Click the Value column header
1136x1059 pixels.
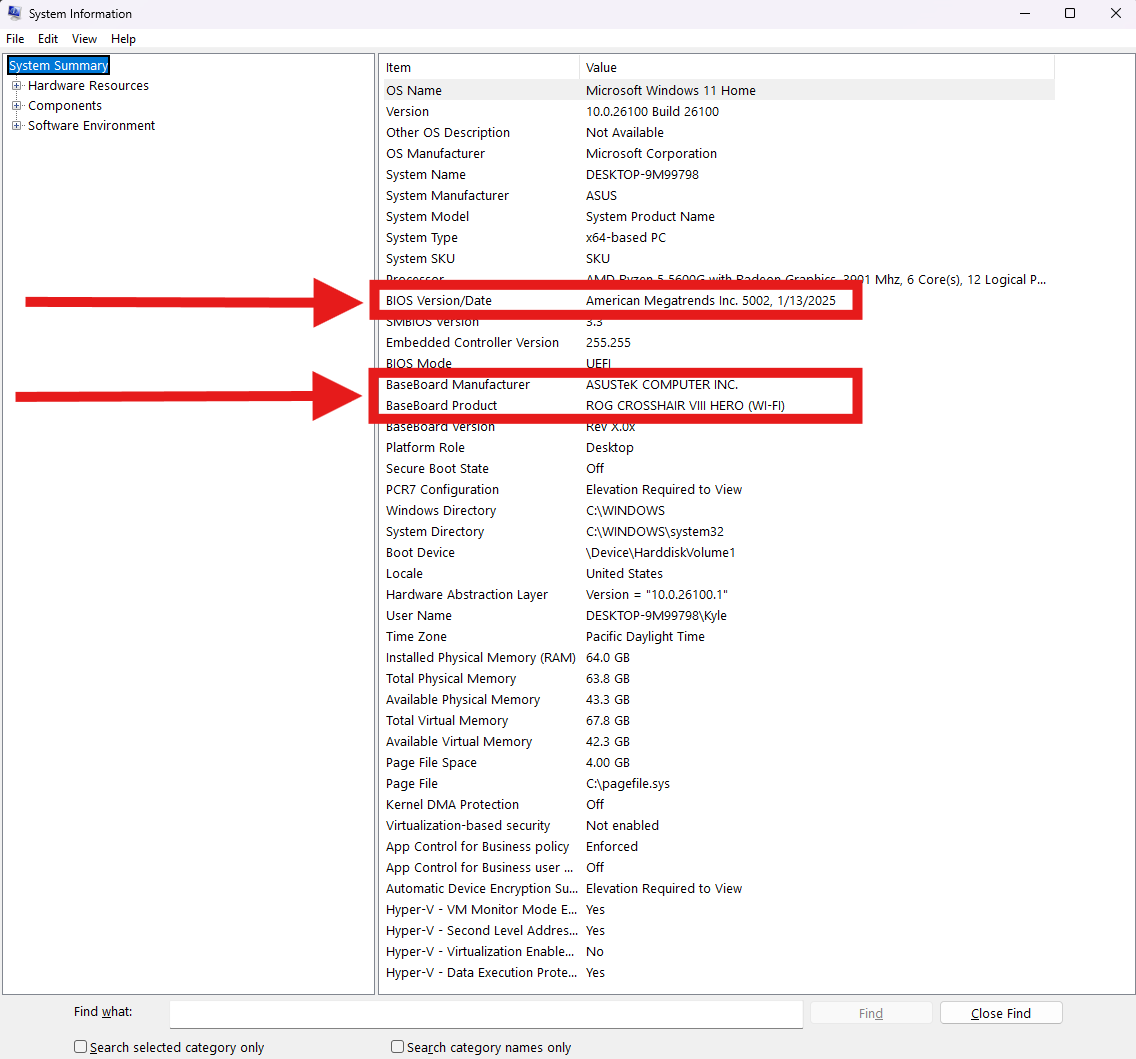pos(817,67)
